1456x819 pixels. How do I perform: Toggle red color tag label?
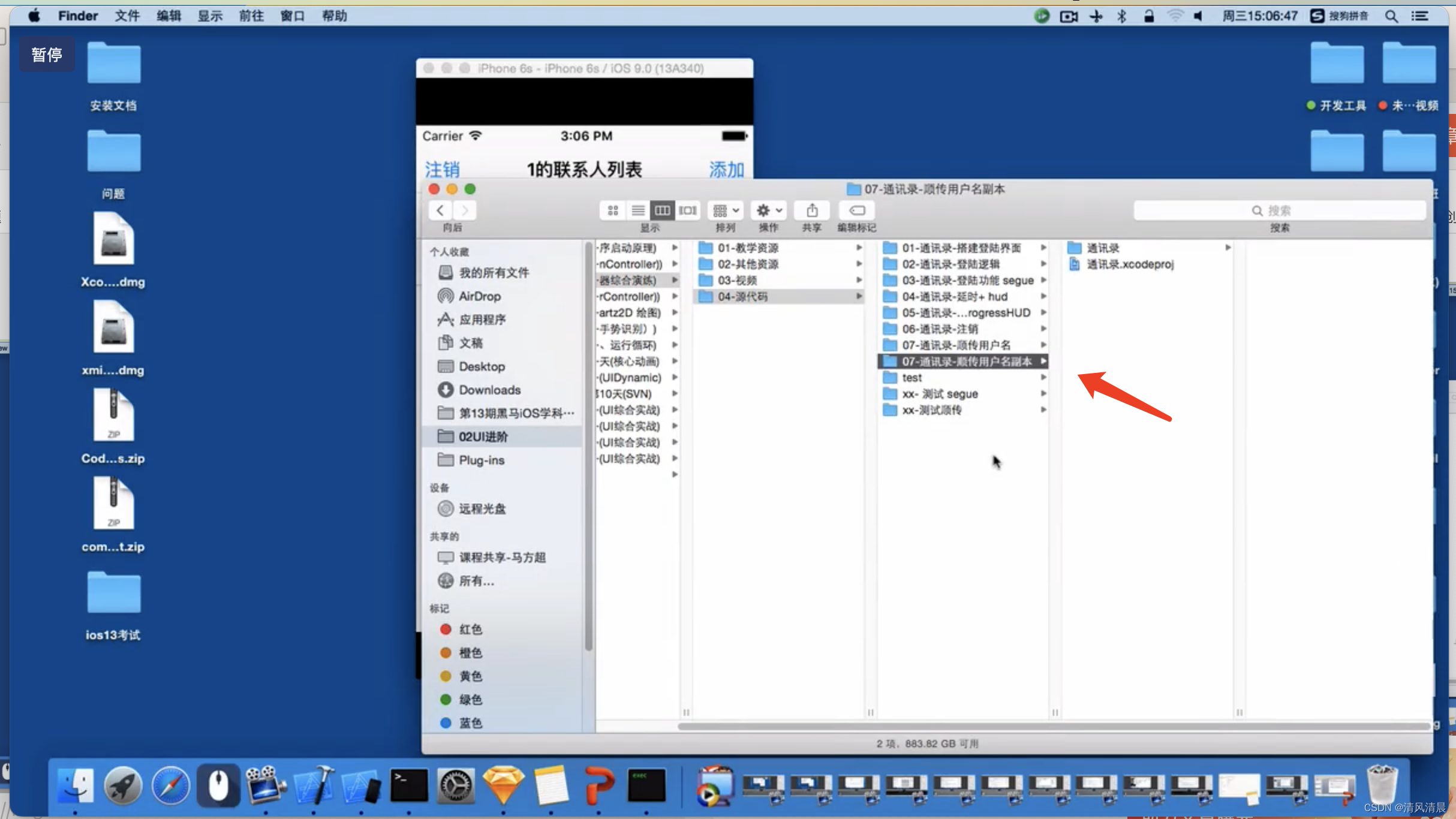tap(470, 629)
